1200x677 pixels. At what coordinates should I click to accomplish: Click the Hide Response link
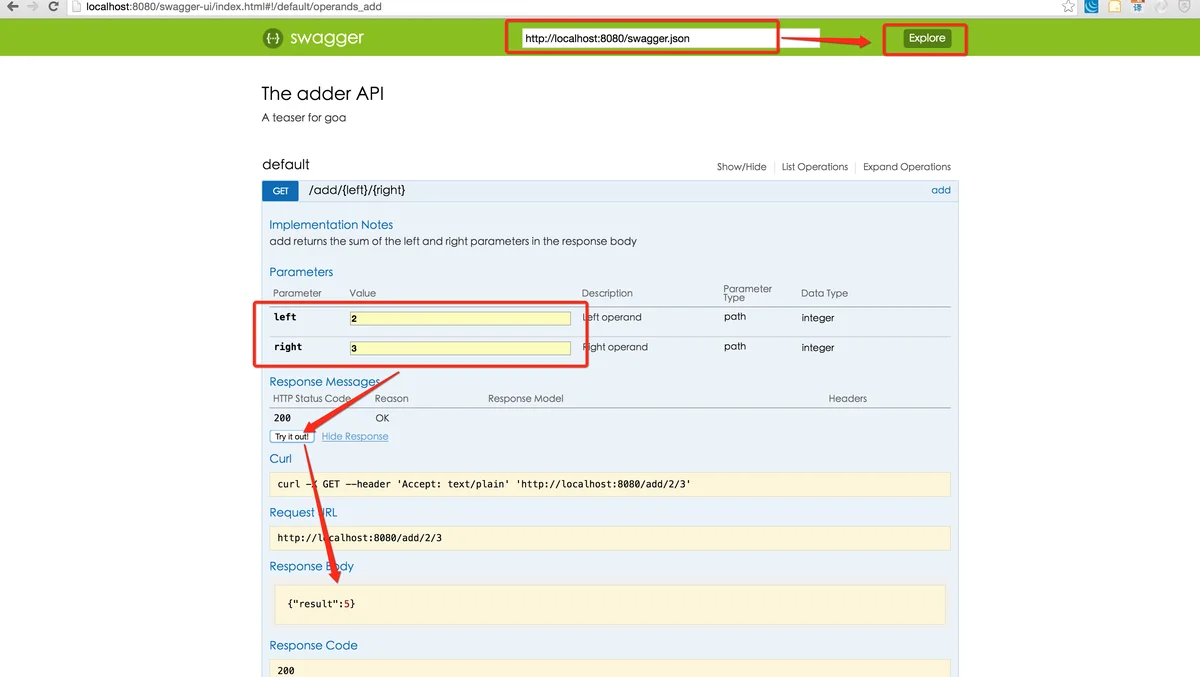(355, 437)
